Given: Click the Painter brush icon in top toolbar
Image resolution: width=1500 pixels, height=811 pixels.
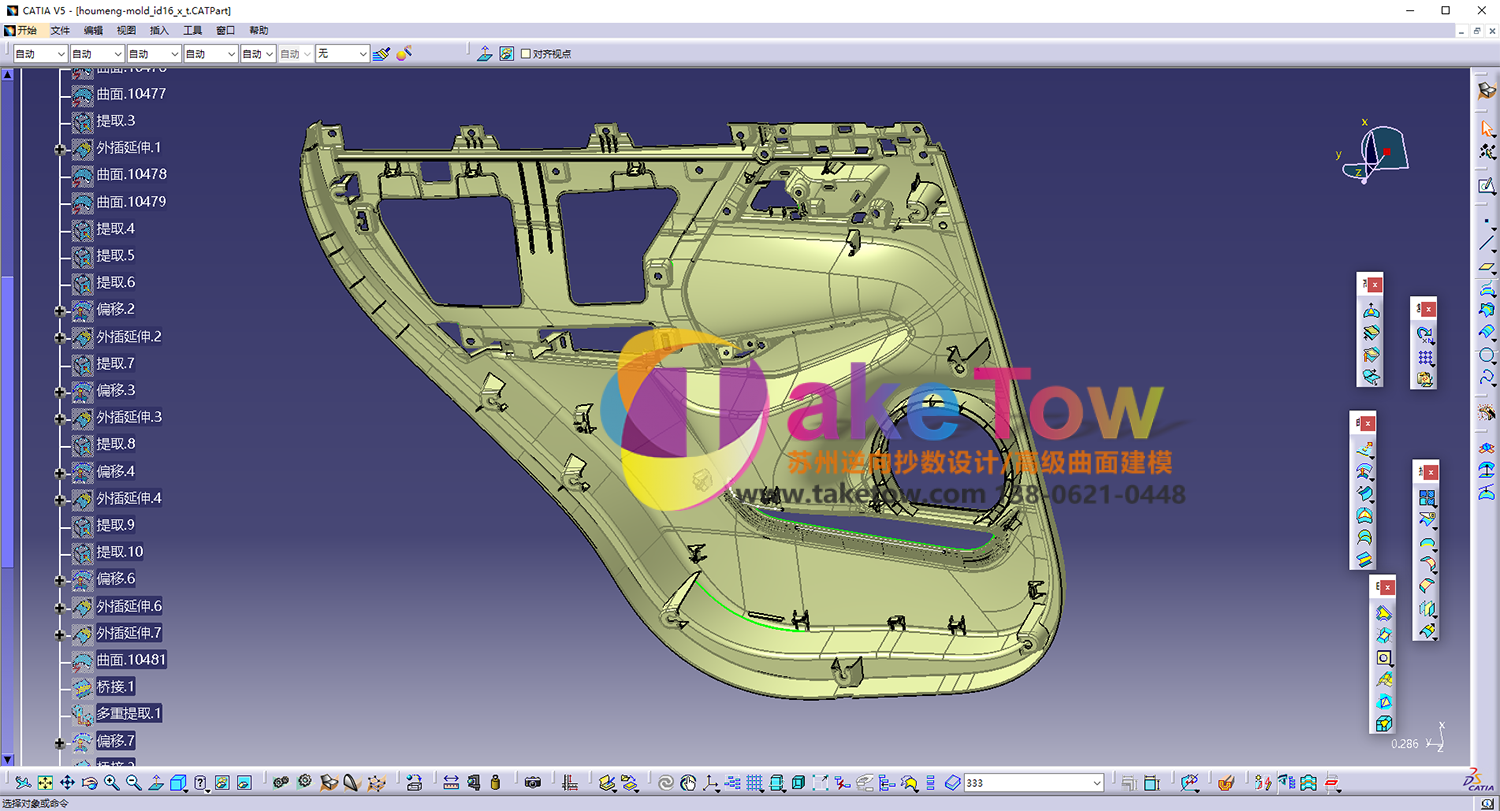Looking at the screenshot, I should coord(381,53).
